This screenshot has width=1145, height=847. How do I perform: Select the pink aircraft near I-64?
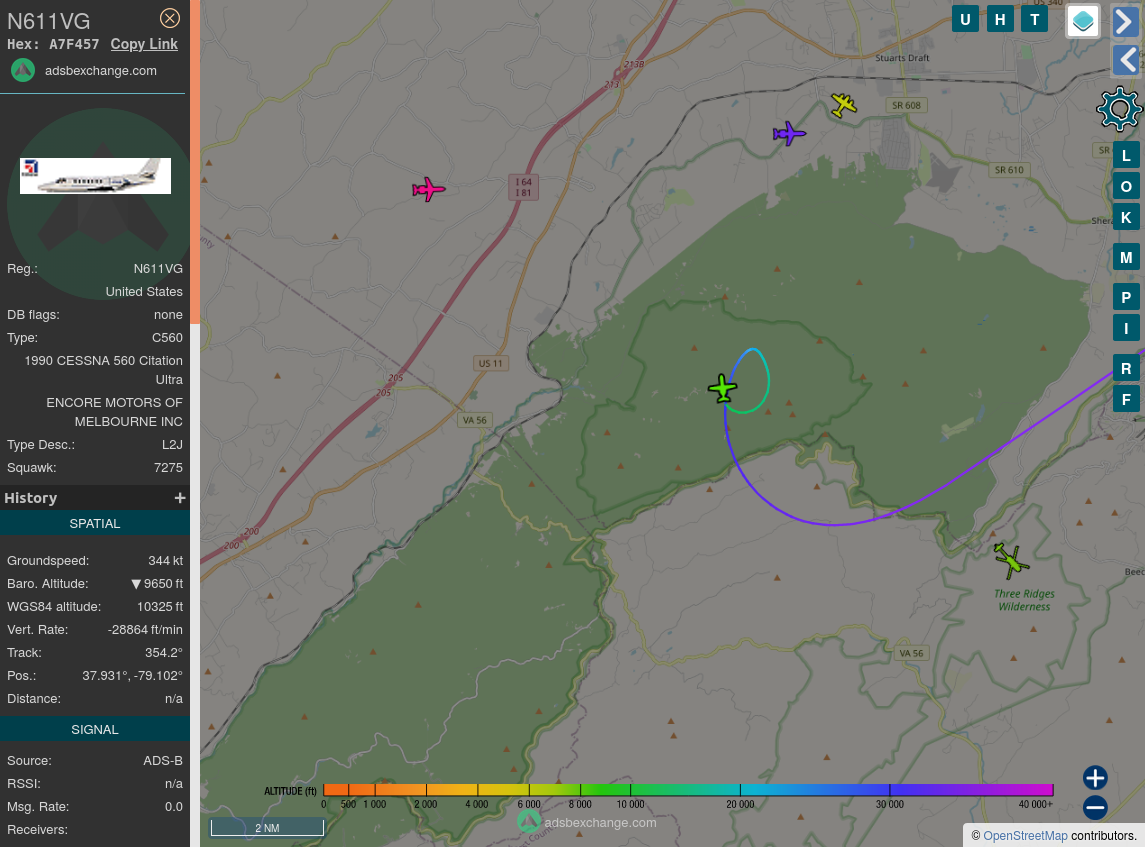pyautogui.click(x=429, y=189)
